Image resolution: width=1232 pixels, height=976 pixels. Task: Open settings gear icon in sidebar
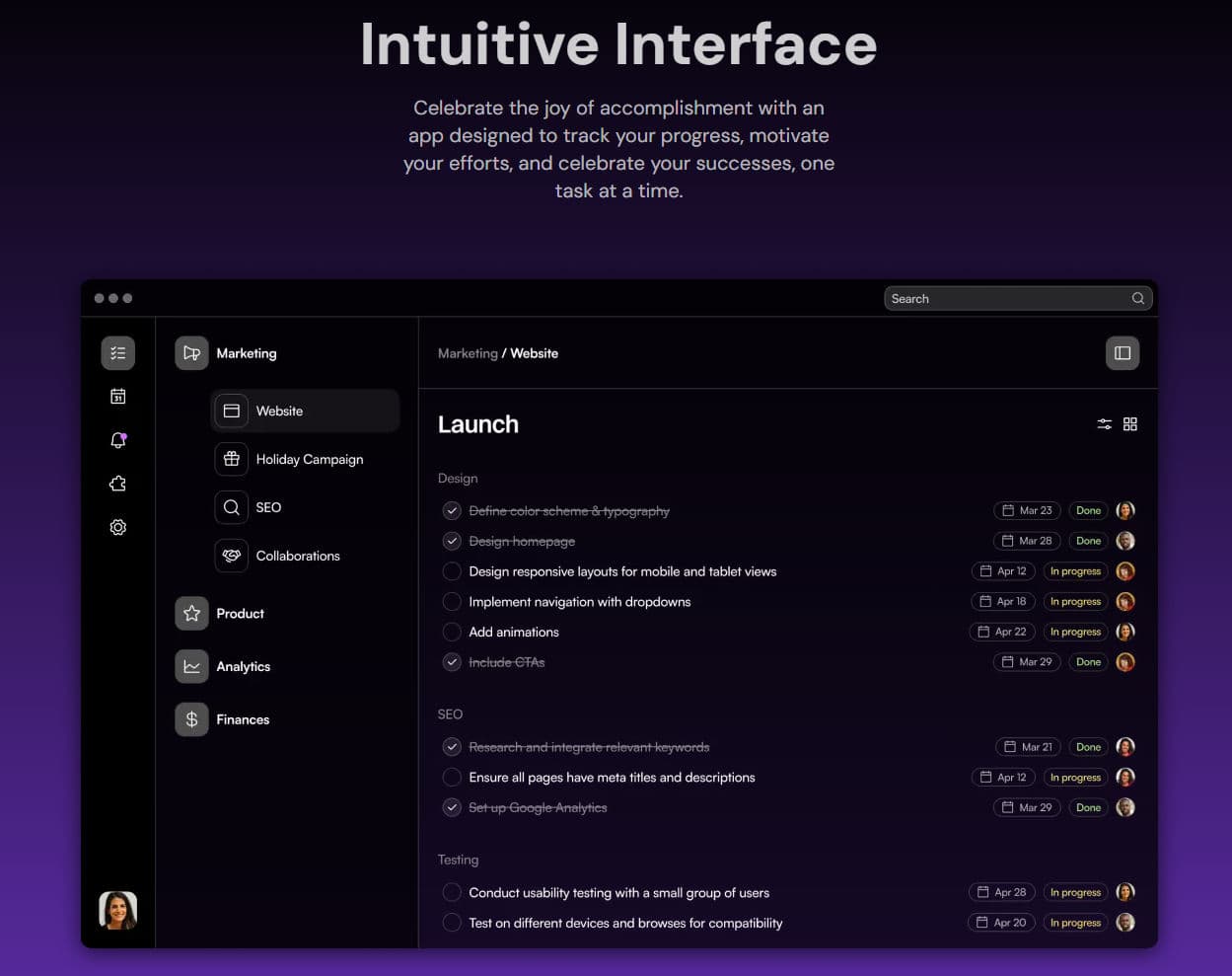[x=117, y=527]
